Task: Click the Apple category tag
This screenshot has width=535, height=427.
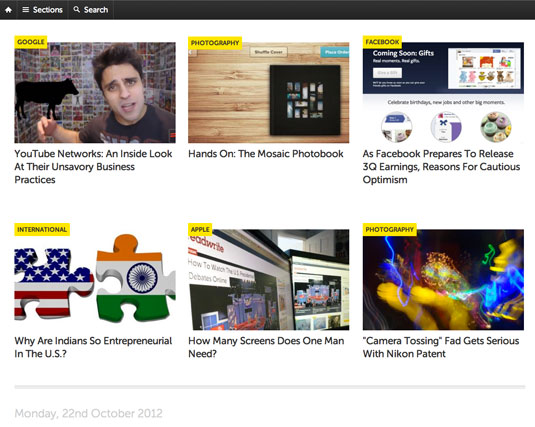Action: coord(200,229)
